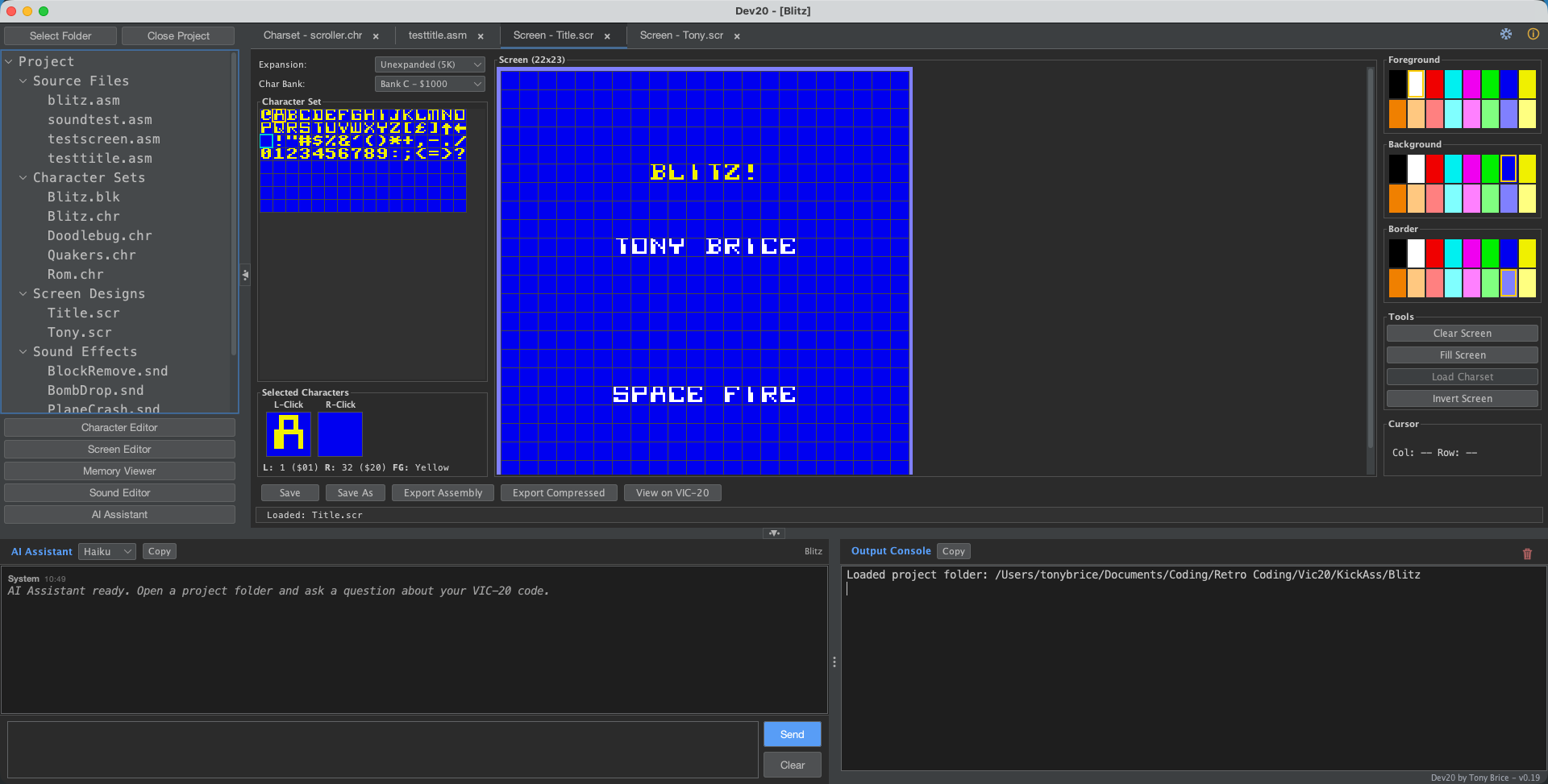Collapse the Sound Effects folder
Viewport: 1548px width, 784px height.
pyautogui.click(x=23, y=351)
